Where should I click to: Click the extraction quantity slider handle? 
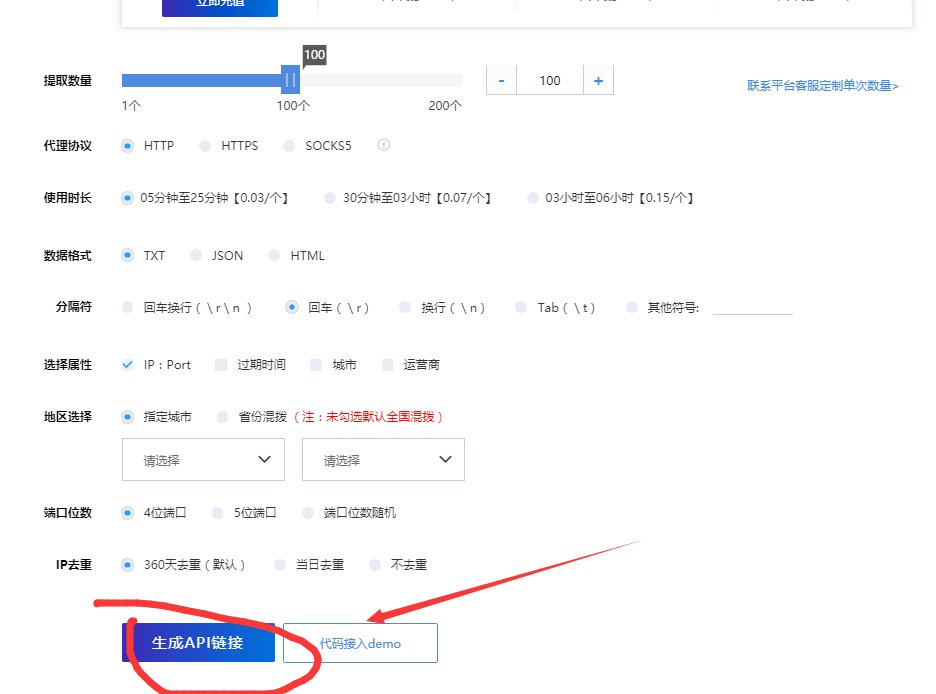pyautogui.click(x=290, y=78)
